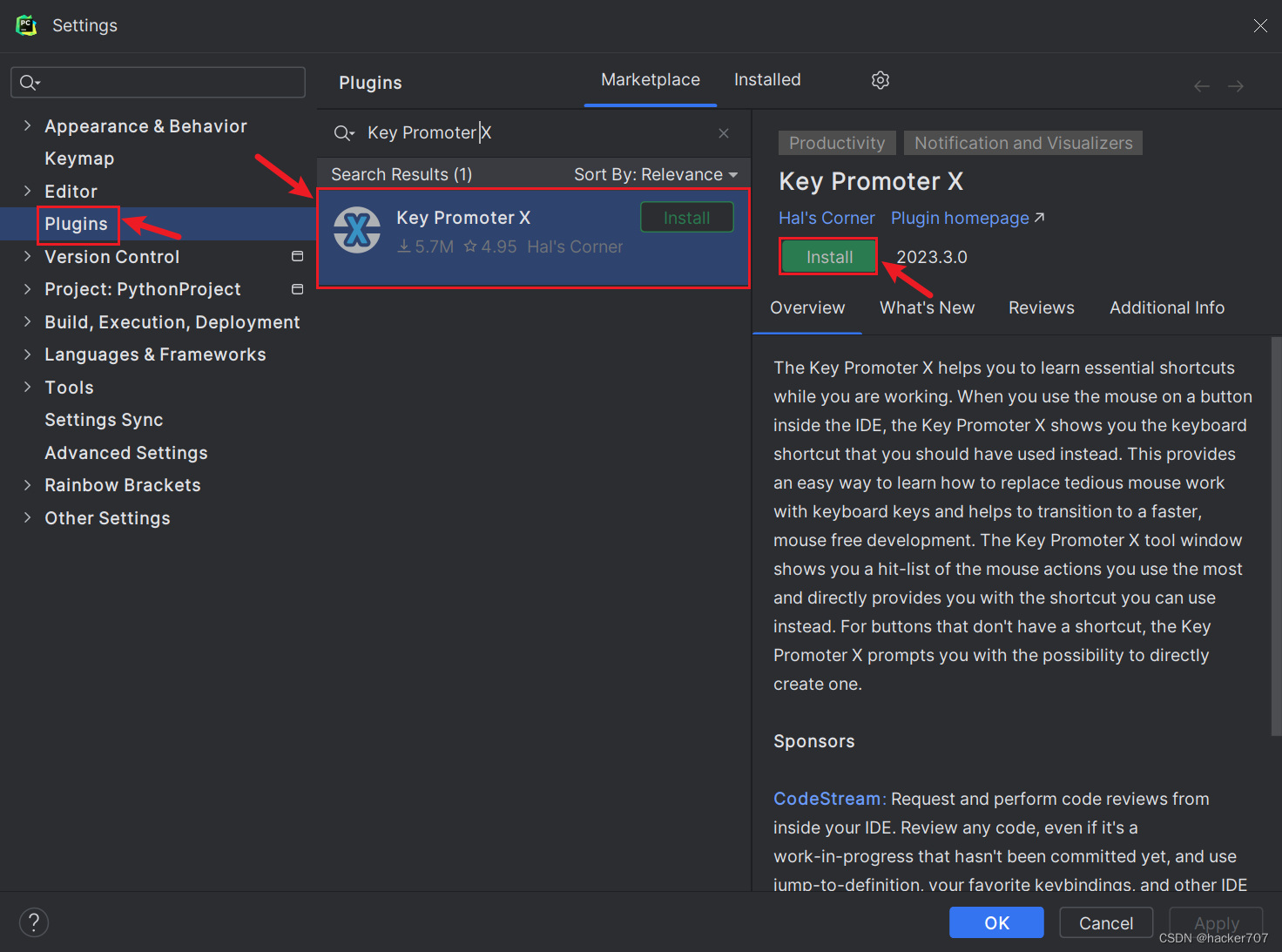Open the Plugin homepage link
The image size is (1282, 952).
pyautogui.click(x=967, y=218)
